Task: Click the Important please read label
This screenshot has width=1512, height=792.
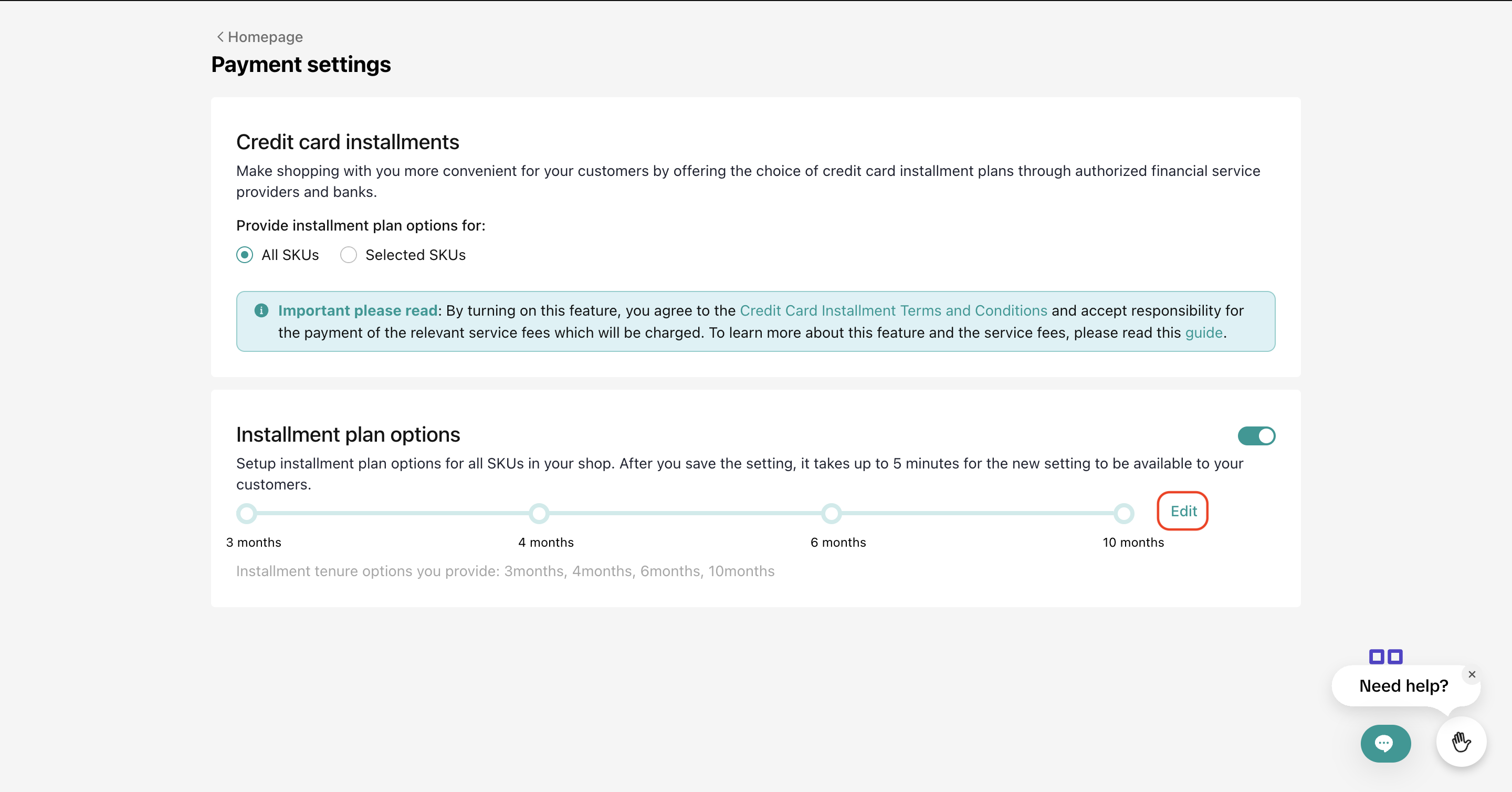Action: point(358,310)
